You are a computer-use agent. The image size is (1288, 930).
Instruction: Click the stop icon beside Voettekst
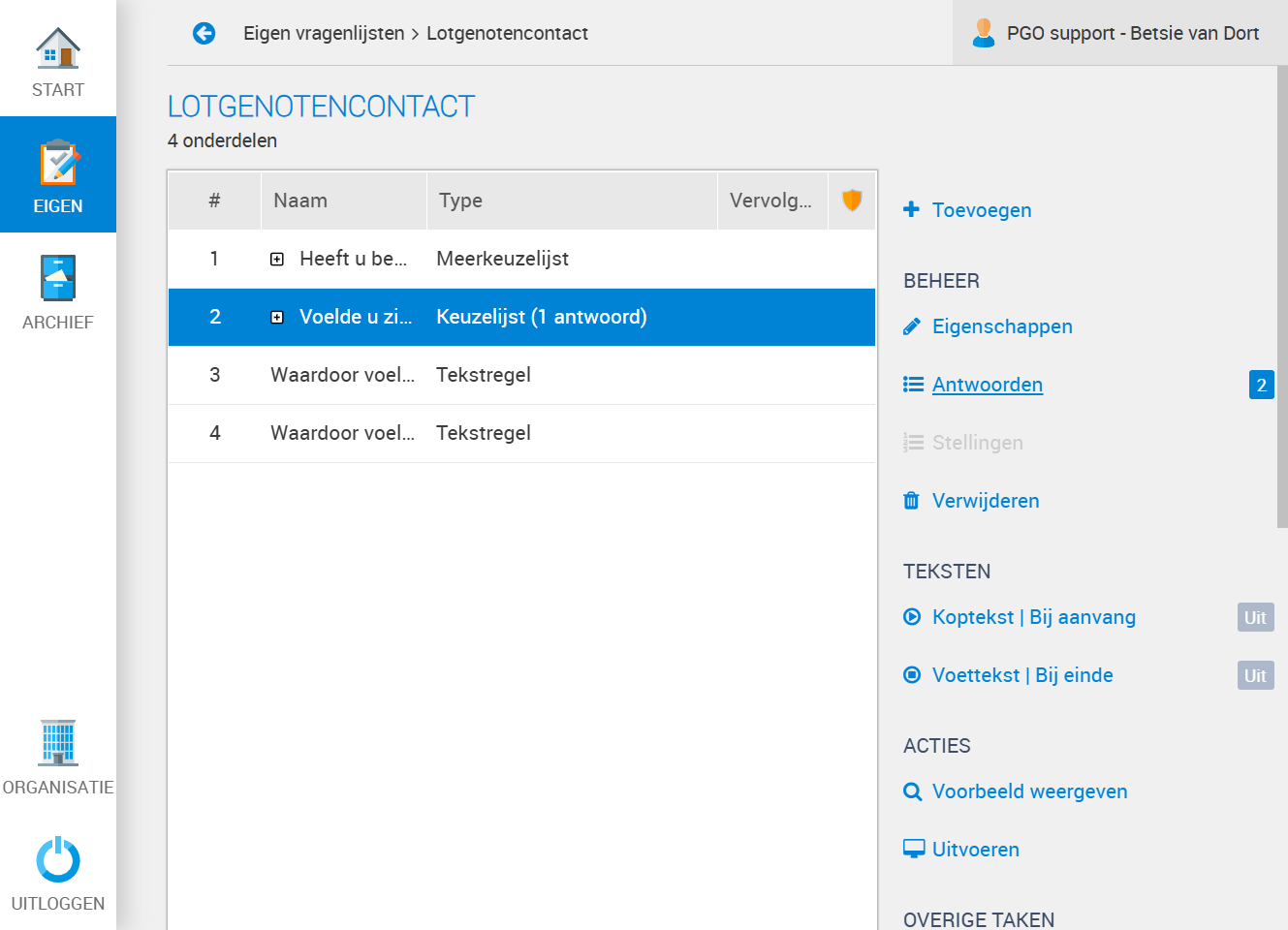tap(912, 675)
